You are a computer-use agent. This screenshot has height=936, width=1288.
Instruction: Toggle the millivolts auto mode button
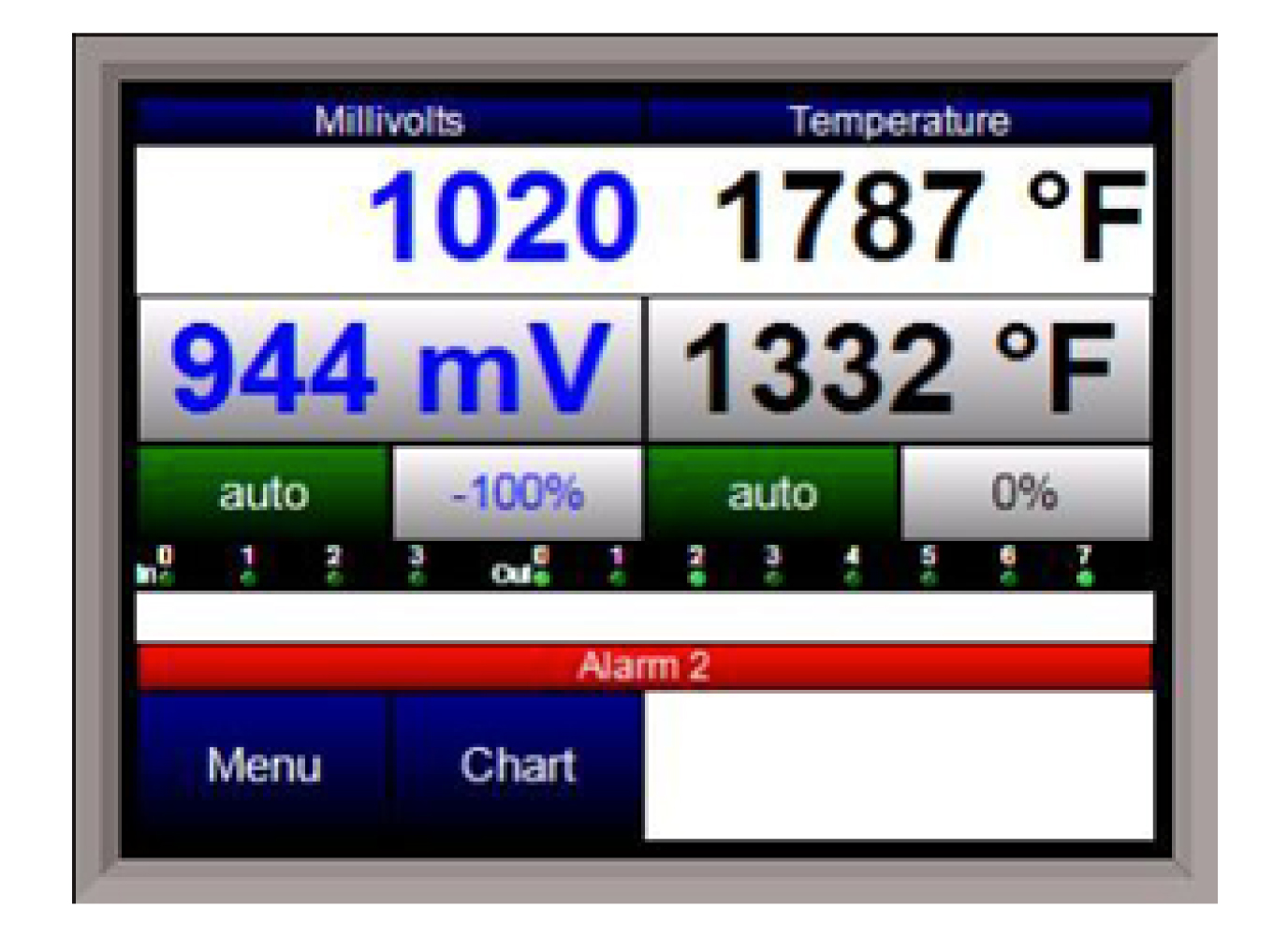click(x=263, y=493)
